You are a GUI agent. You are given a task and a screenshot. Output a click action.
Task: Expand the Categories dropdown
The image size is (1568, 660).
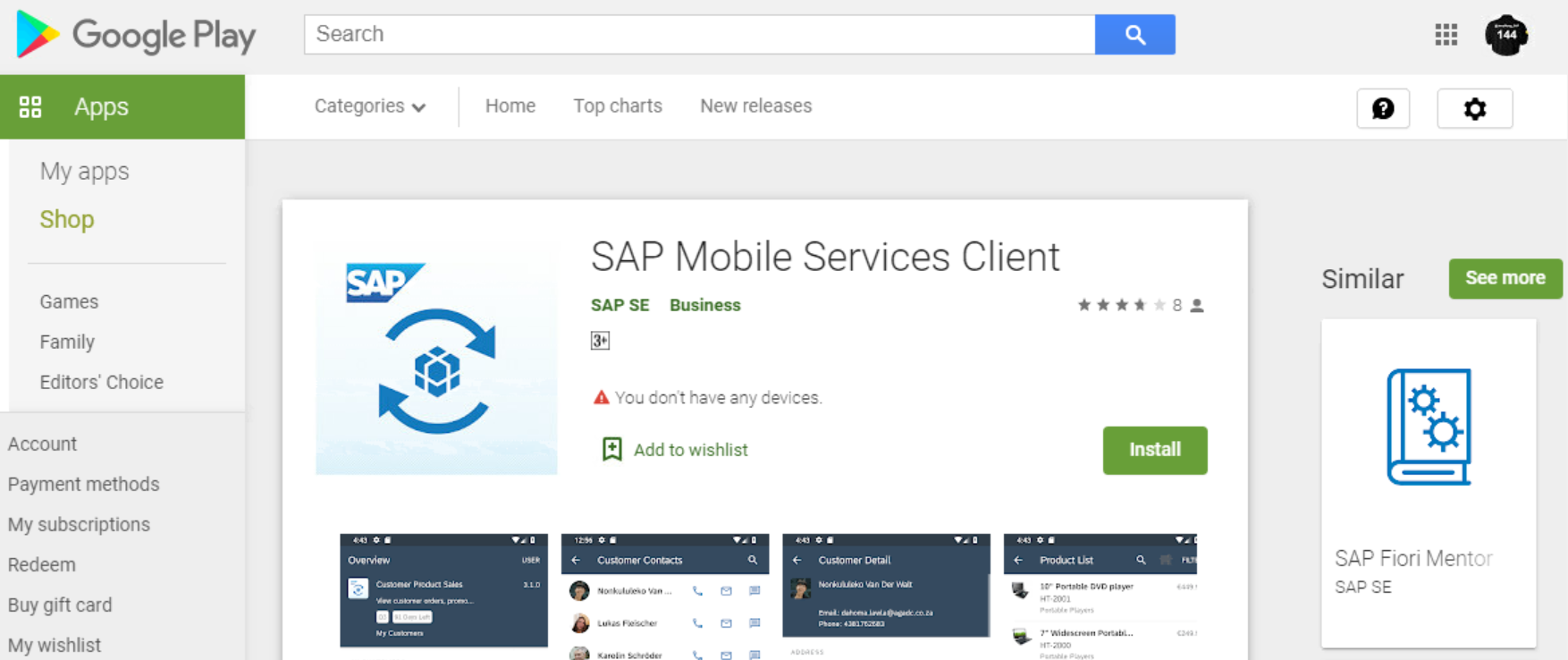tap(370, 106)
